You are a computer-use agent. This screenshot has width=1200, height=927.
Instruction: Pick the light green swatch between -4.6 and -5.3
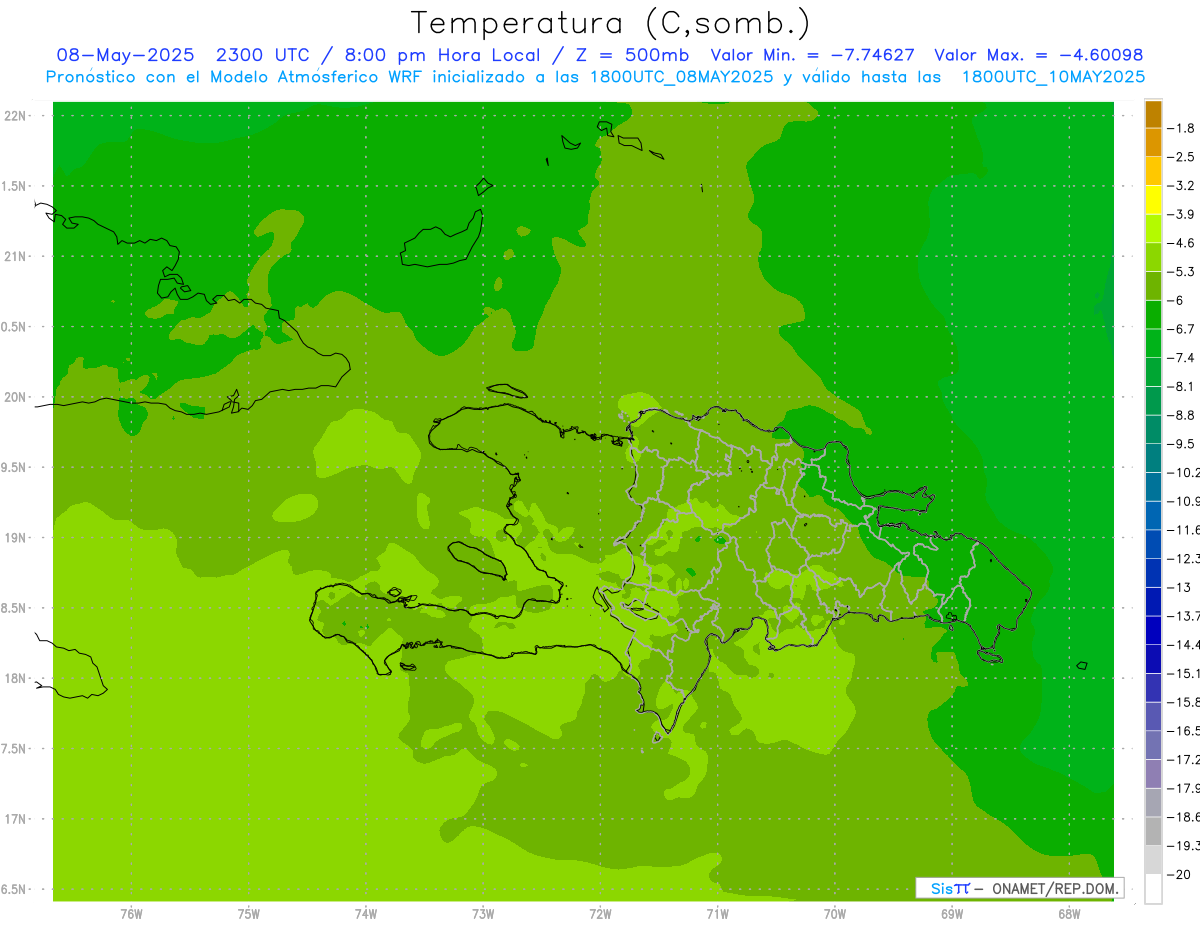coord(1153,257)
